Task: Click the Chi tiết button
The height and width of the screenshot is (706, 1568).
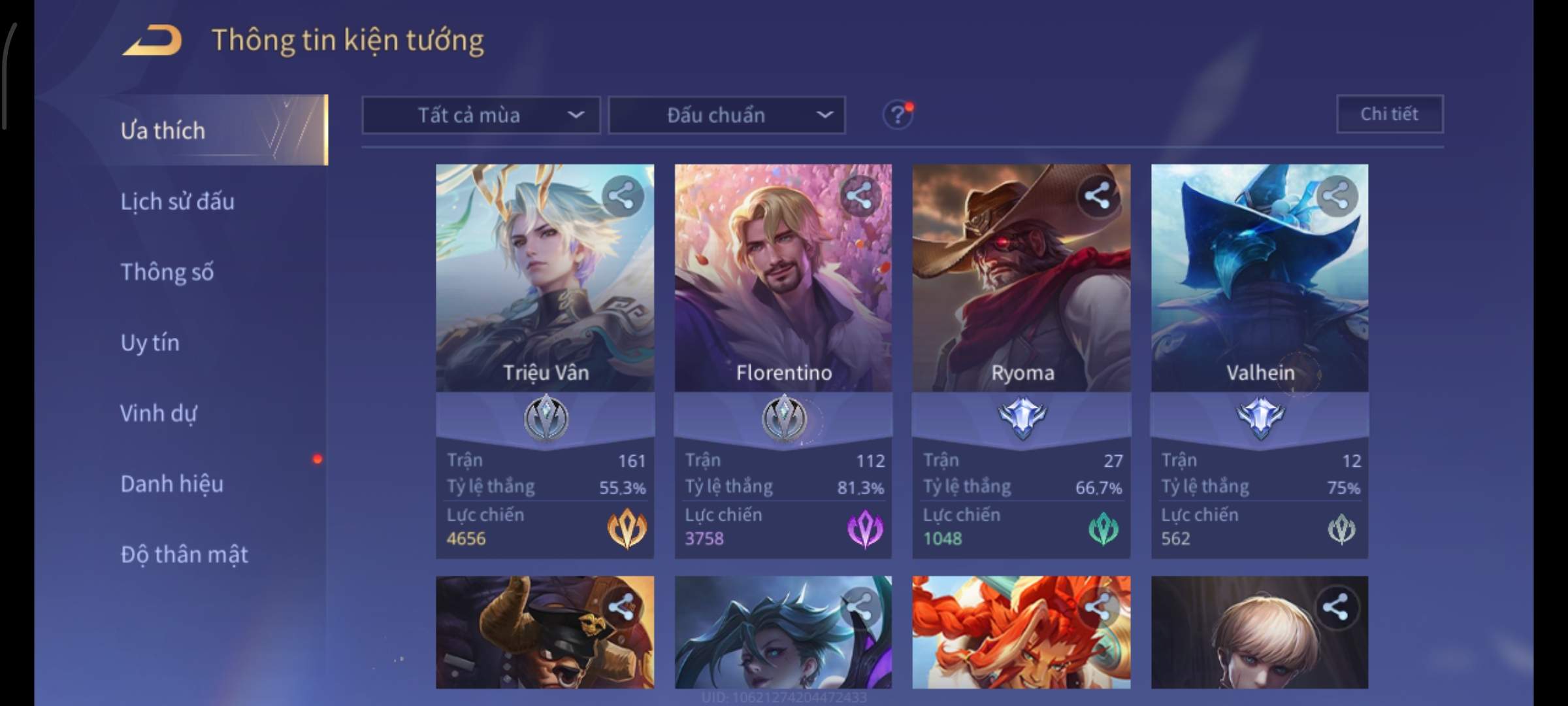Action: point(1390,114)
